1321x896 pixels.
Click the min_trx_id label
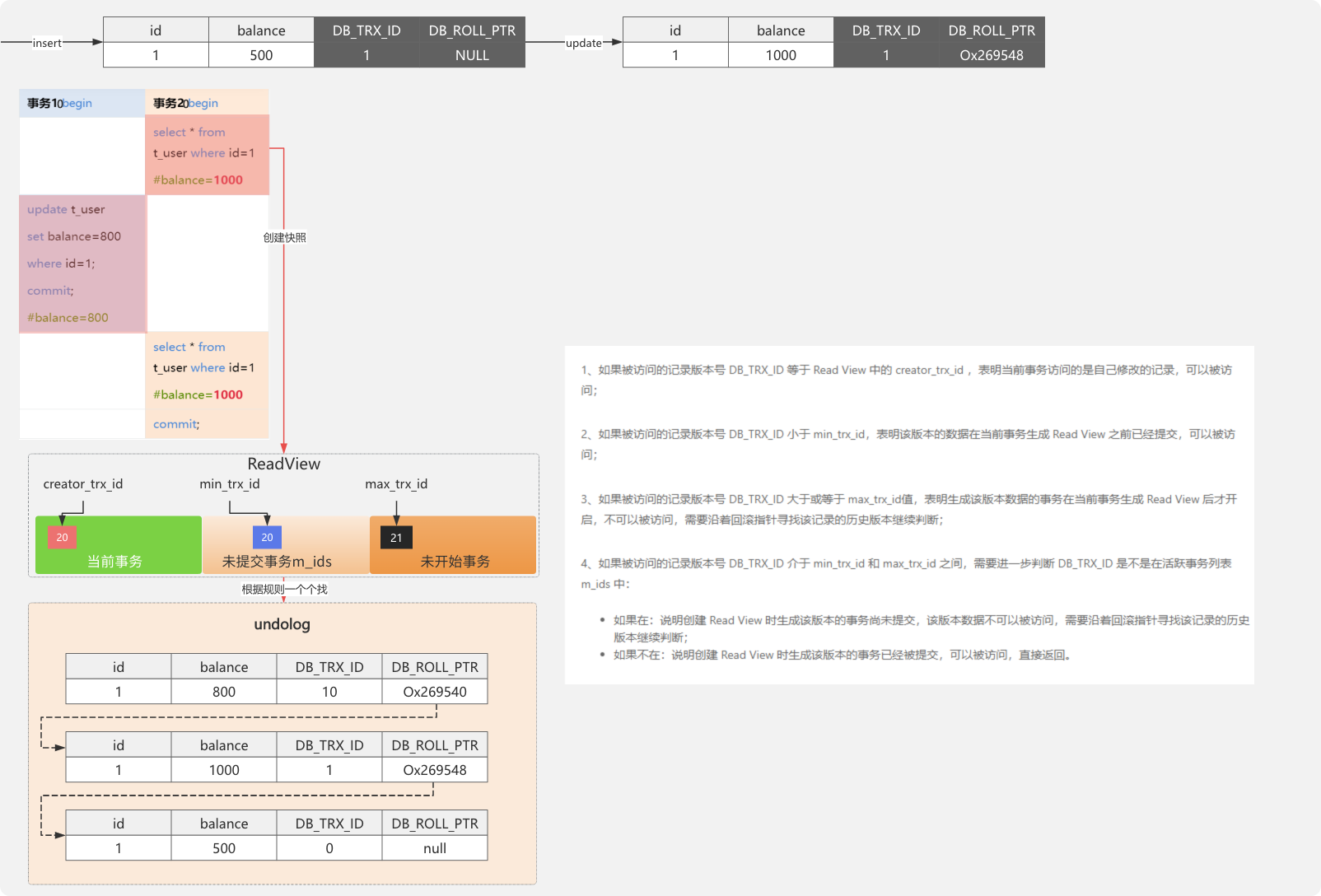tap(229, 484)
